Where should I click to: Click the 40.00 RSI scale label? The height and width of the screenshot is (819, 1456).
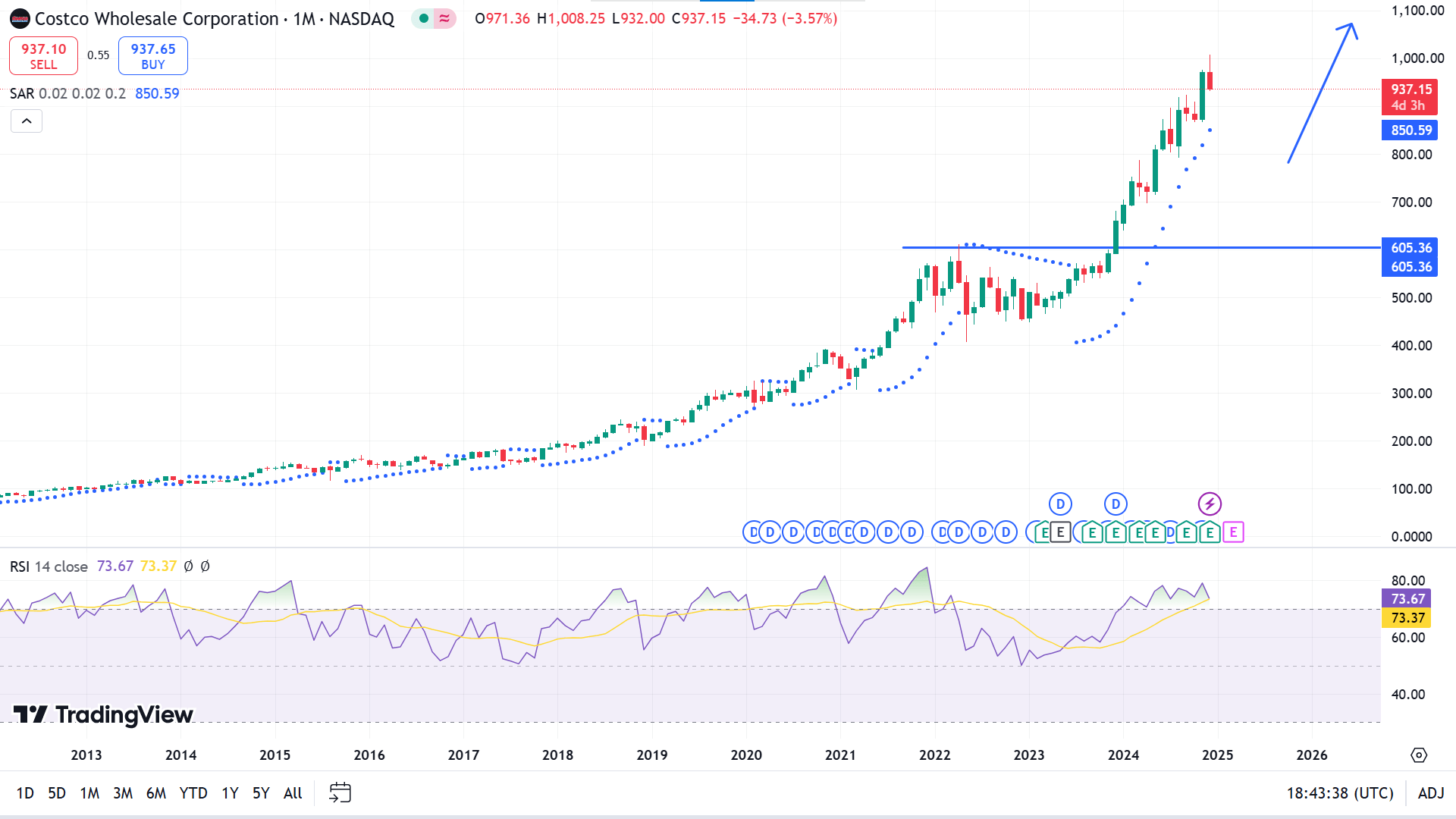click(x=1408, y=695)
